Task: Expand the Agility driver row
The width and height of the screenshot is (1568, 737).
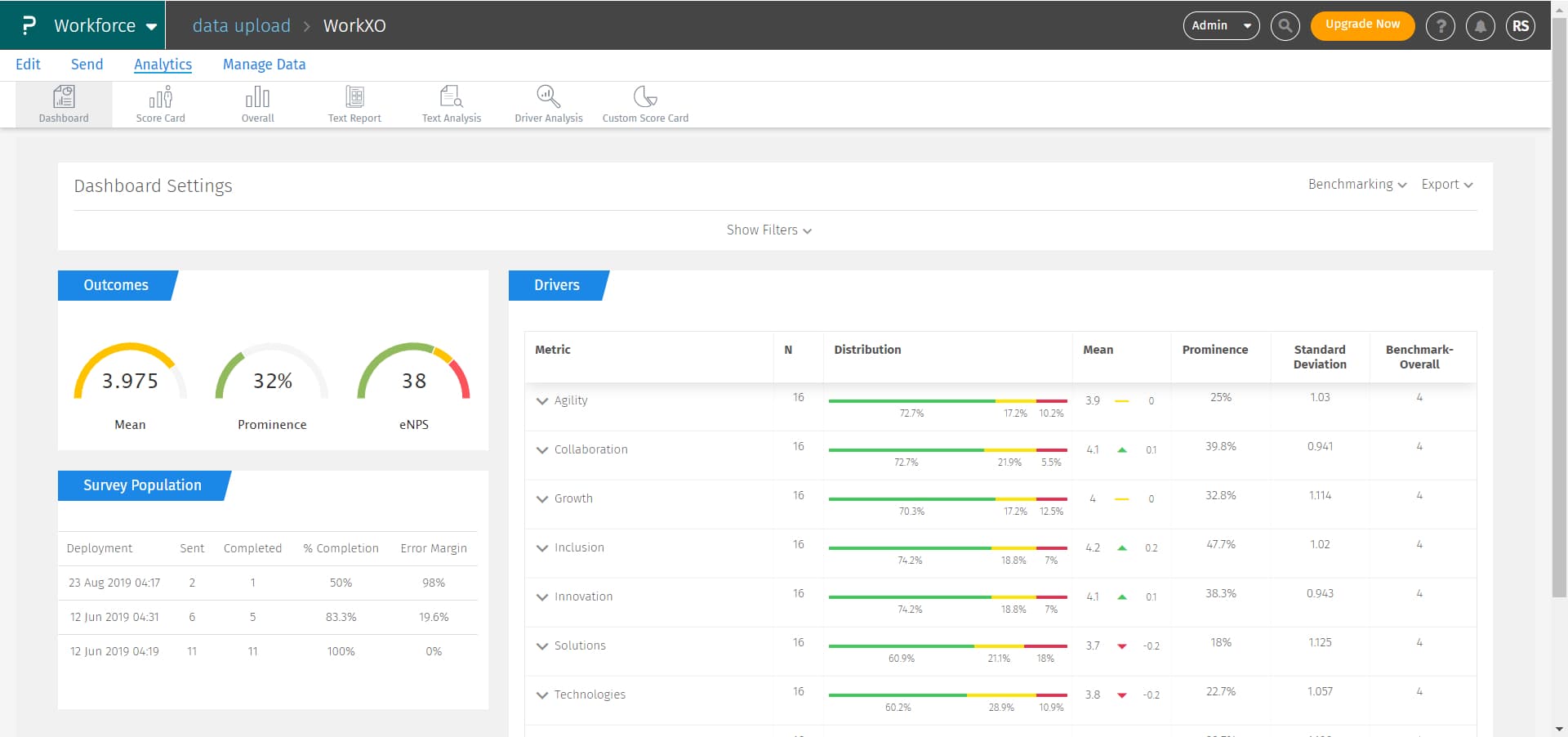Action: [542, 401]
